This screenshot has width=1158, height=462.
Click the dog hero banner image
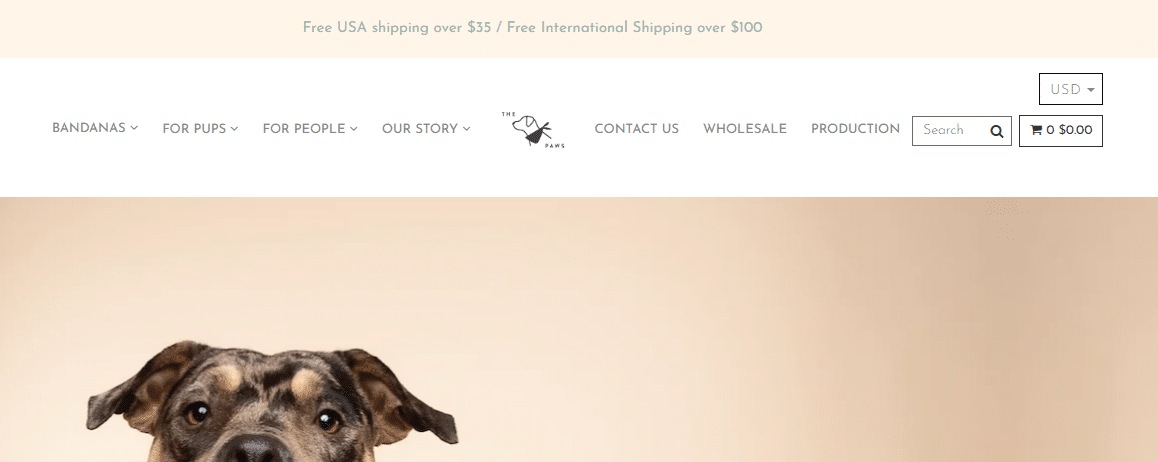point(579,329)
